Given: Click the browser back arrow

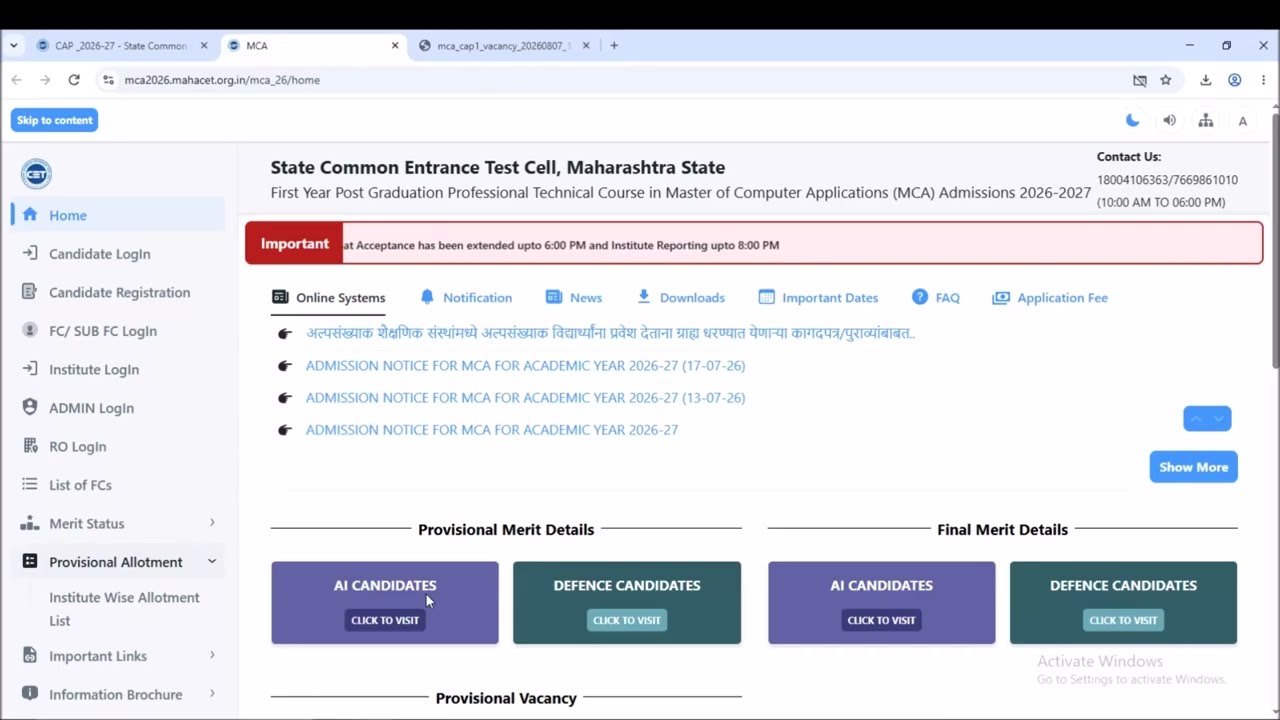Looking at the screenshot, I should [16, 80].
